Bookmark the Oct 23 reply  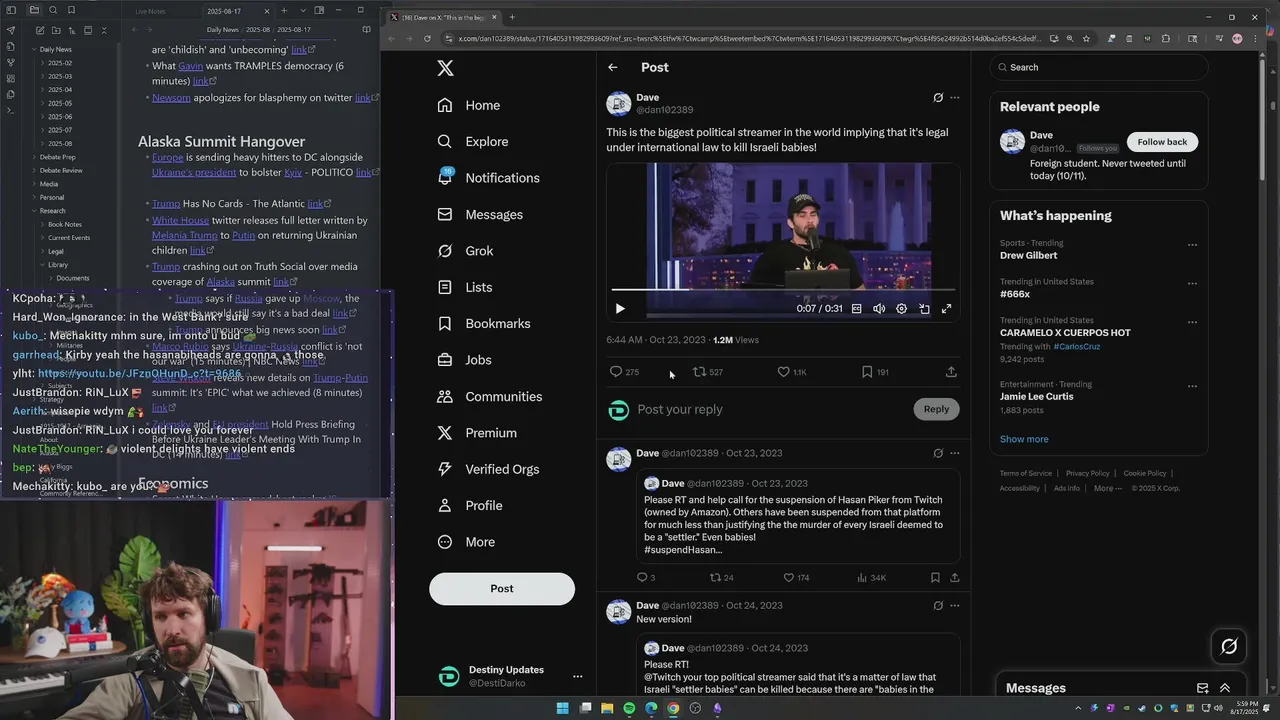(x=935, y=578)
